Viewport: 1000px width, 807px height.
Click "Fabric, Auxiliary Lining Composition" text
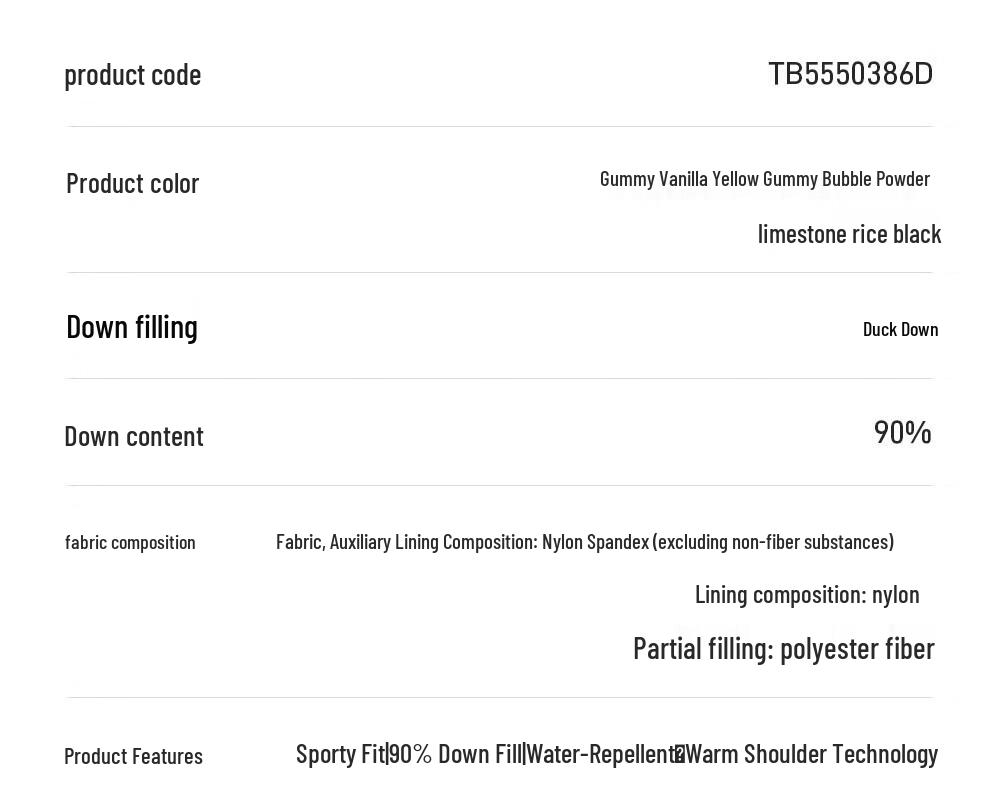[x=406, y=542]
